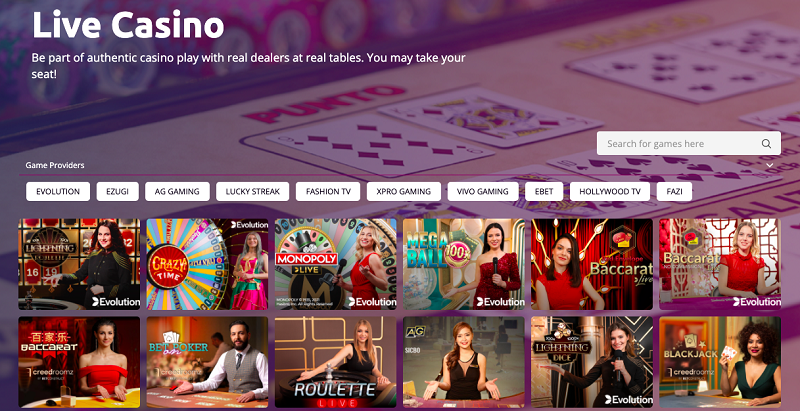This screenshot has height=411, width=800.
Task: Select the Ebet provider chip
Action: point(544,192)
